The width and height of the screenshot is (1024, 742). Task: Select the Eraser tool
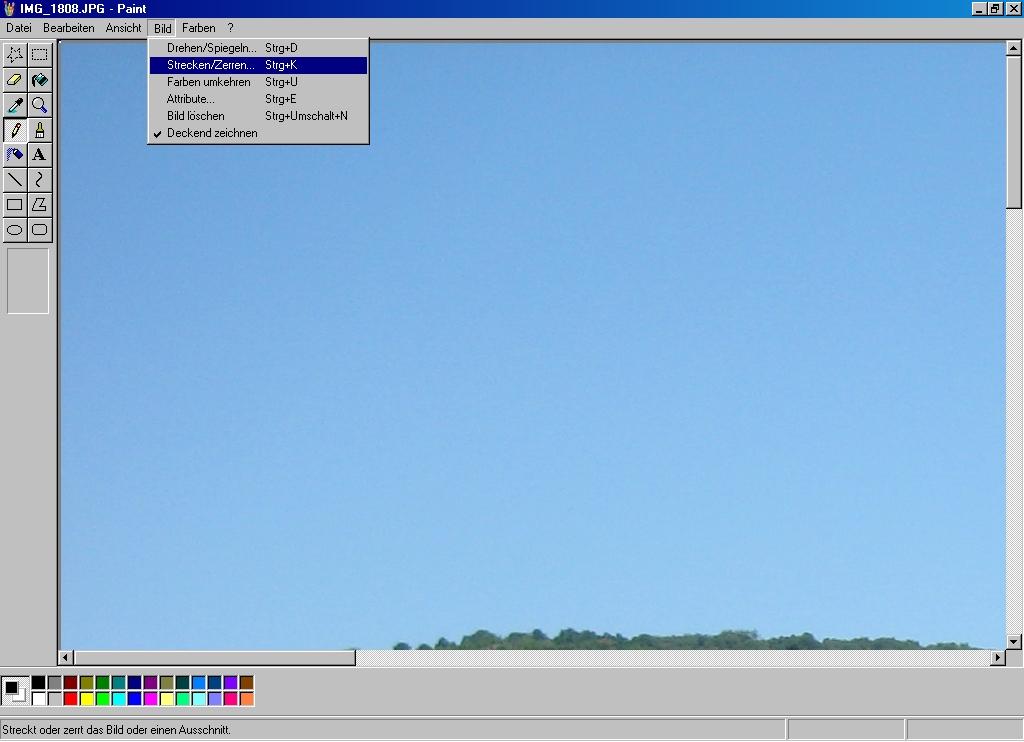tap(15, 80)
